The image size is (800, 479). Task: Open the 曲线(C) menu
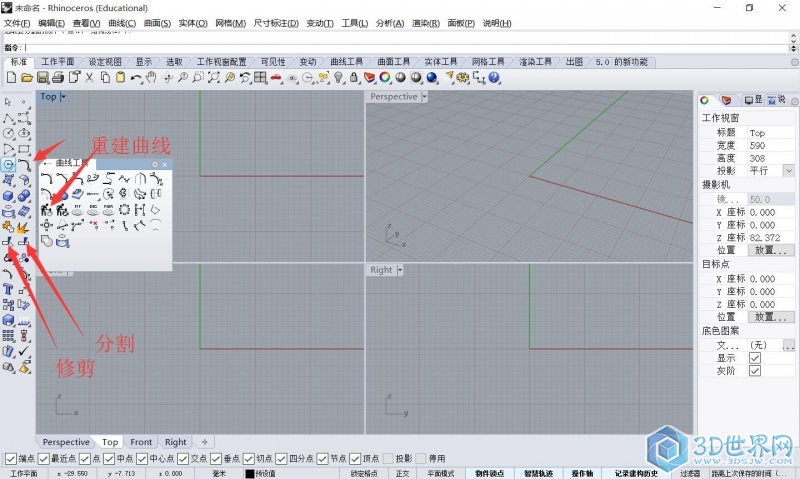click(122, 23)
